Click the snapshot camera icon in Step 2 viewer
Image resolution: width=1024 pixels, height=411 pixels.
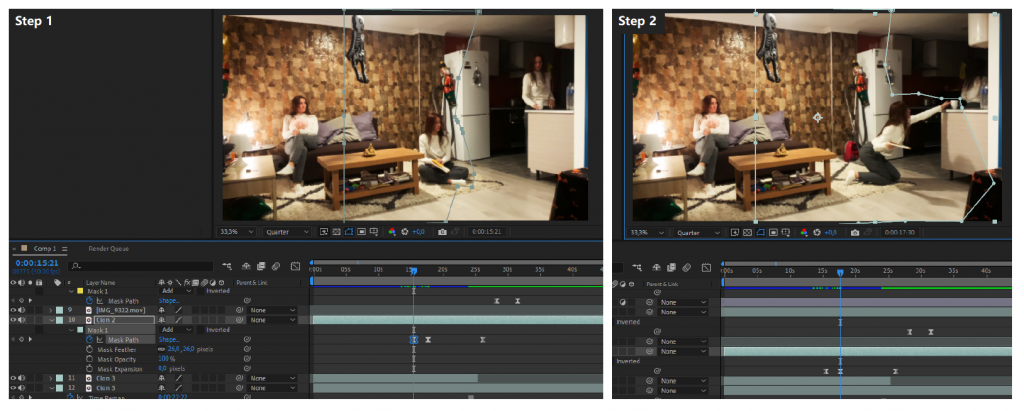(x=853, y=233)
